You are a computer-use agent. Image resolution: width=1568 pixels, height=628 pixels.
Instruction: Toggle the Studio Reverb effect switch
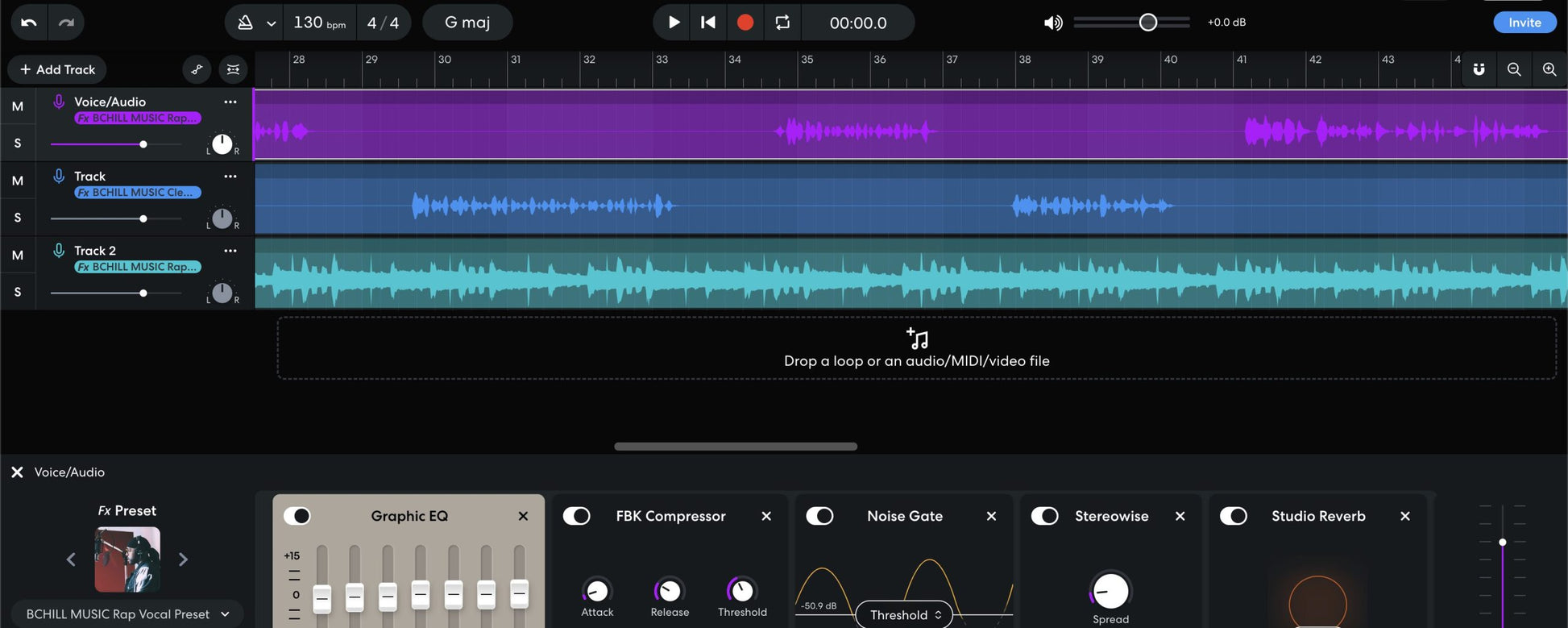tap(1234, 516)
